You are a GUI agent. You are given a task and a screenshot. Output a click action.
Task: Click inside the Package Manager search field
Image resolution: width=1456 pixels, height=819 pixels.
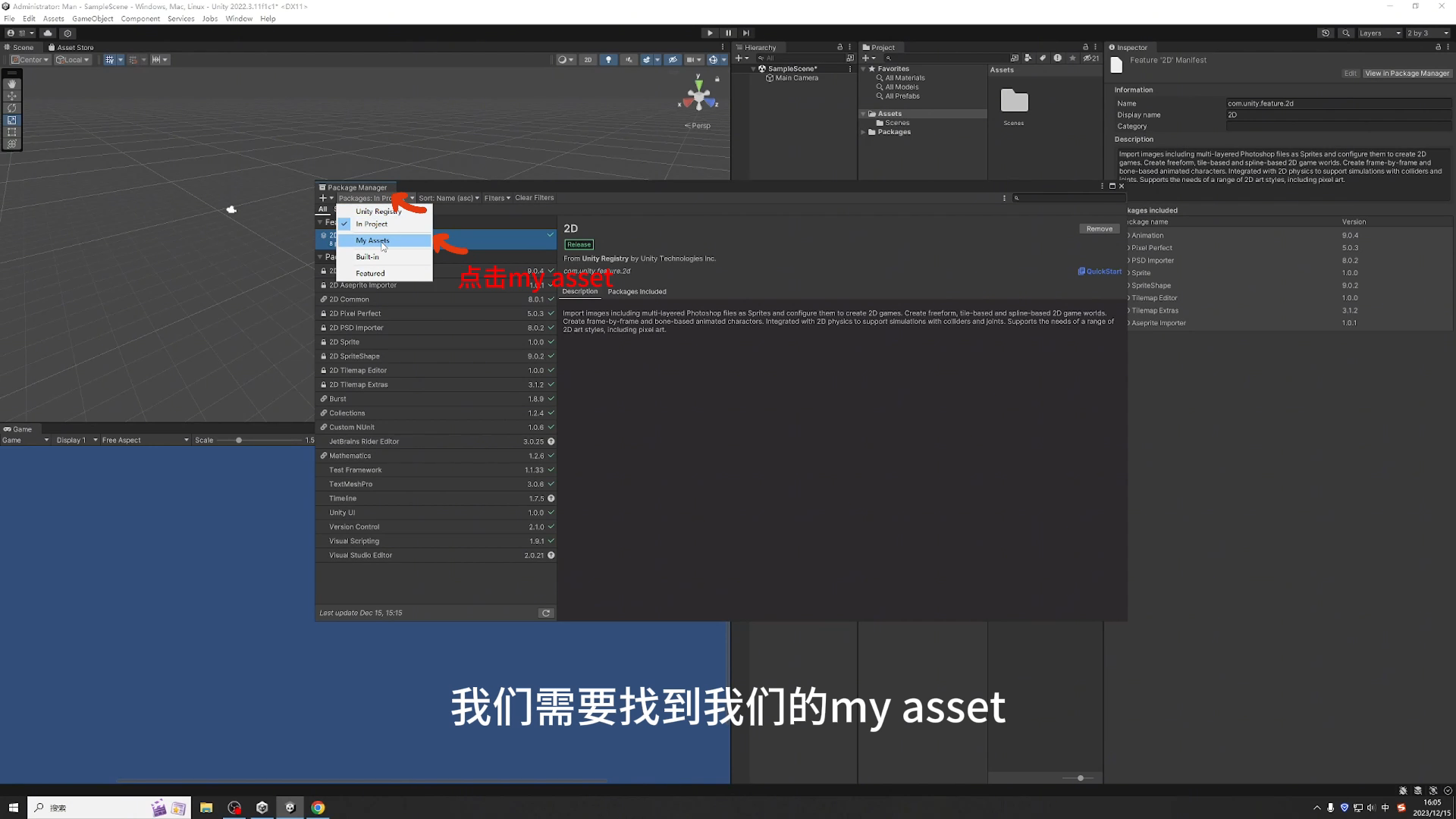click(1069, 198)
